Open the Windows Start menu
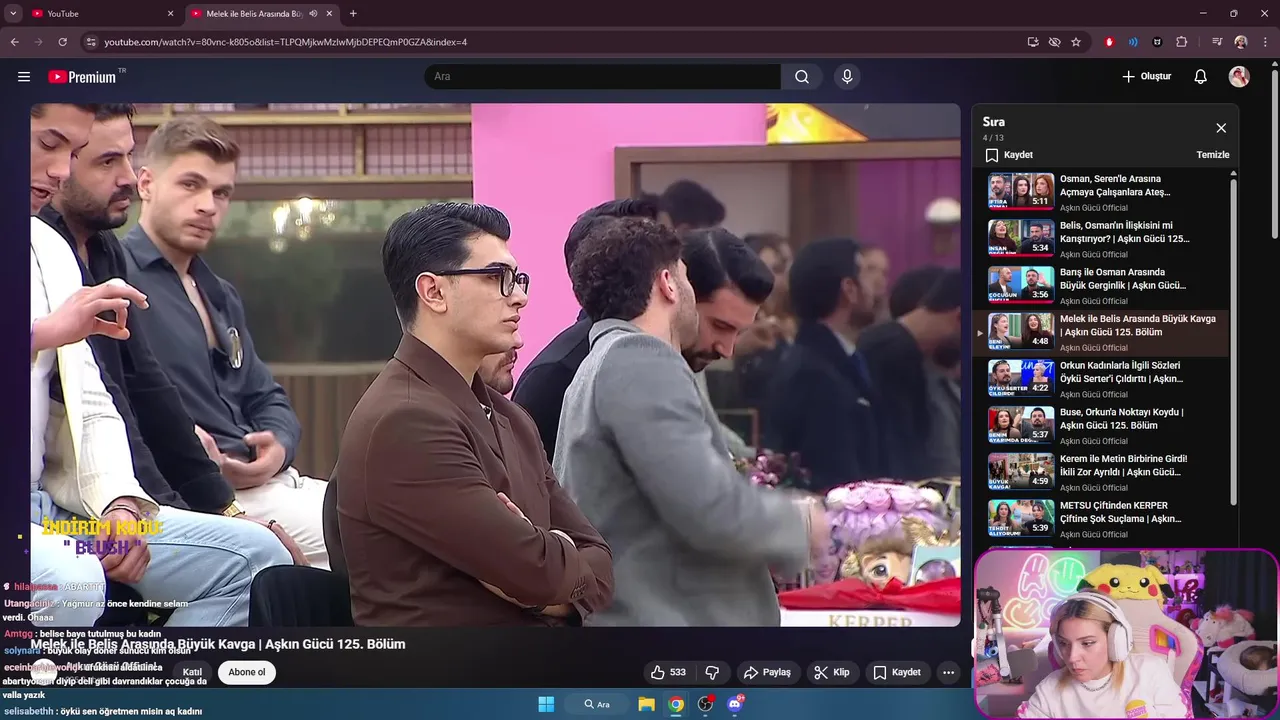The width and height of the screenshot is (1280, 720). tap(546, 704)
